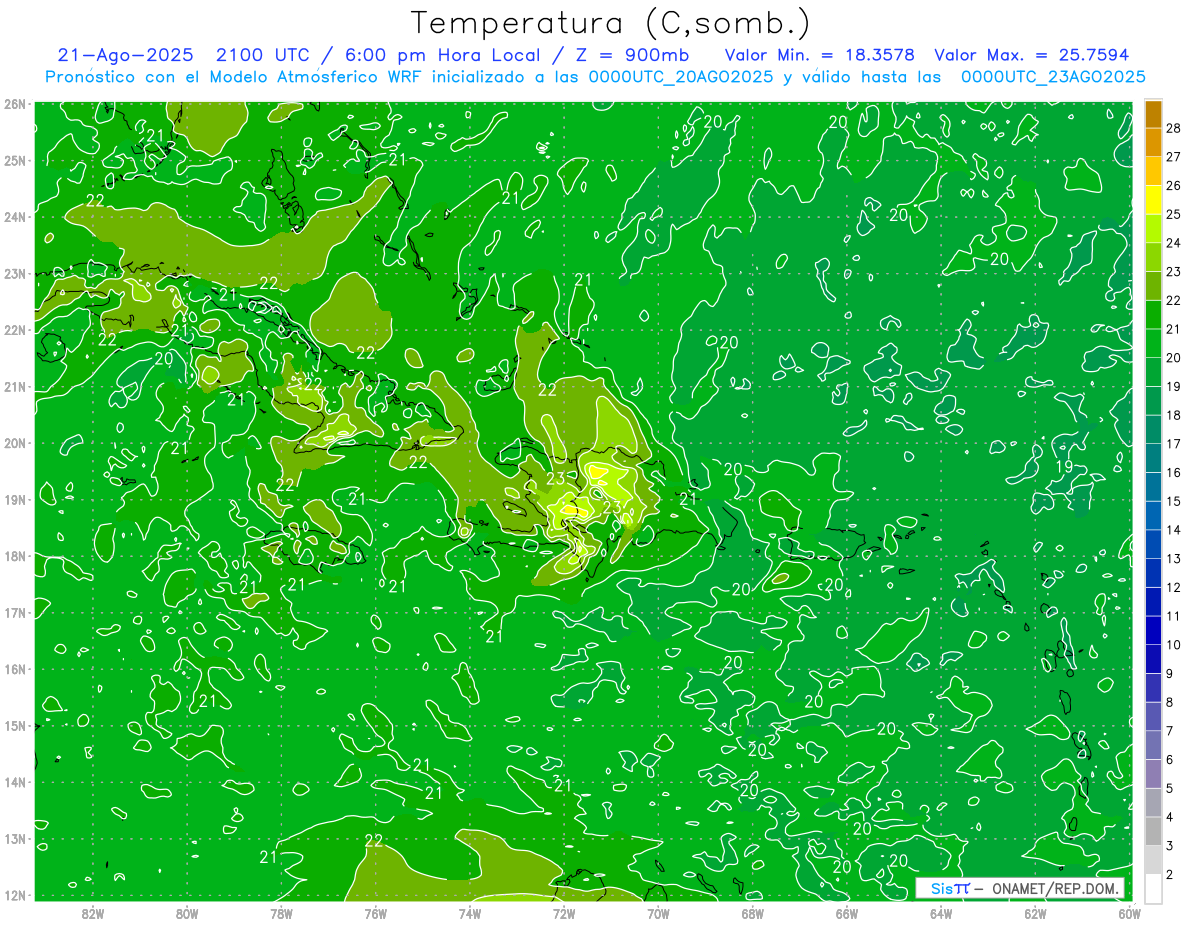The image size is (1200, 927).
Task: Click the legend scale label "2"
Action: point(1170,874)
